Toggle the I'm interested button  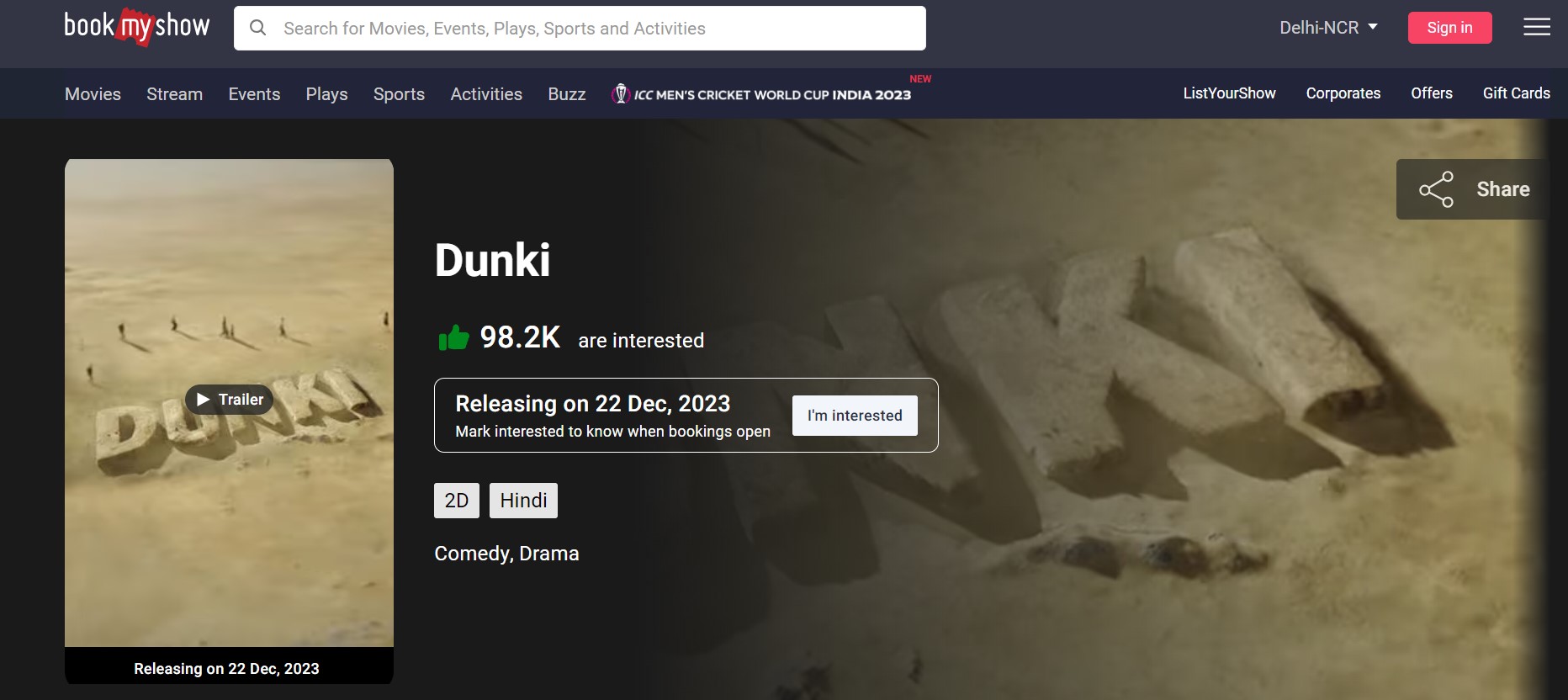click(854, 416)
